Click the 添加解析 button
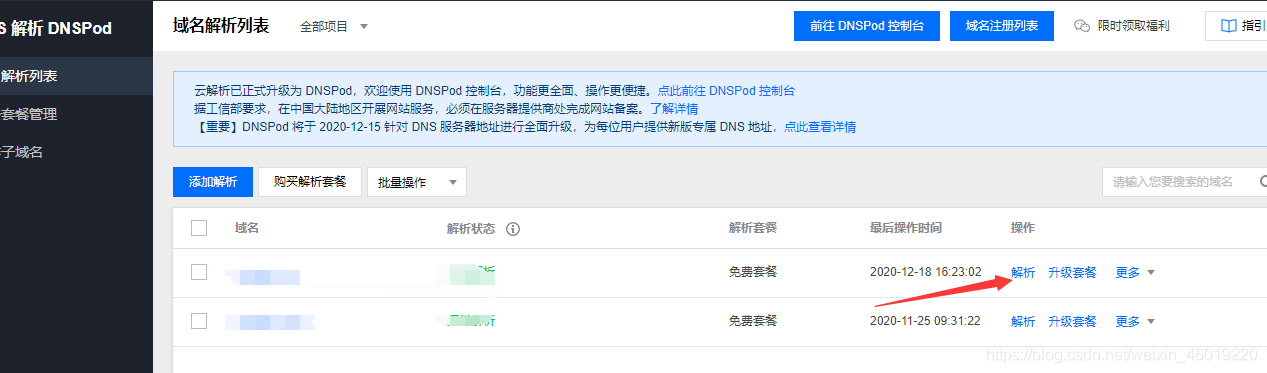This screenshot has width=1267, height=373. coord(213,181)
